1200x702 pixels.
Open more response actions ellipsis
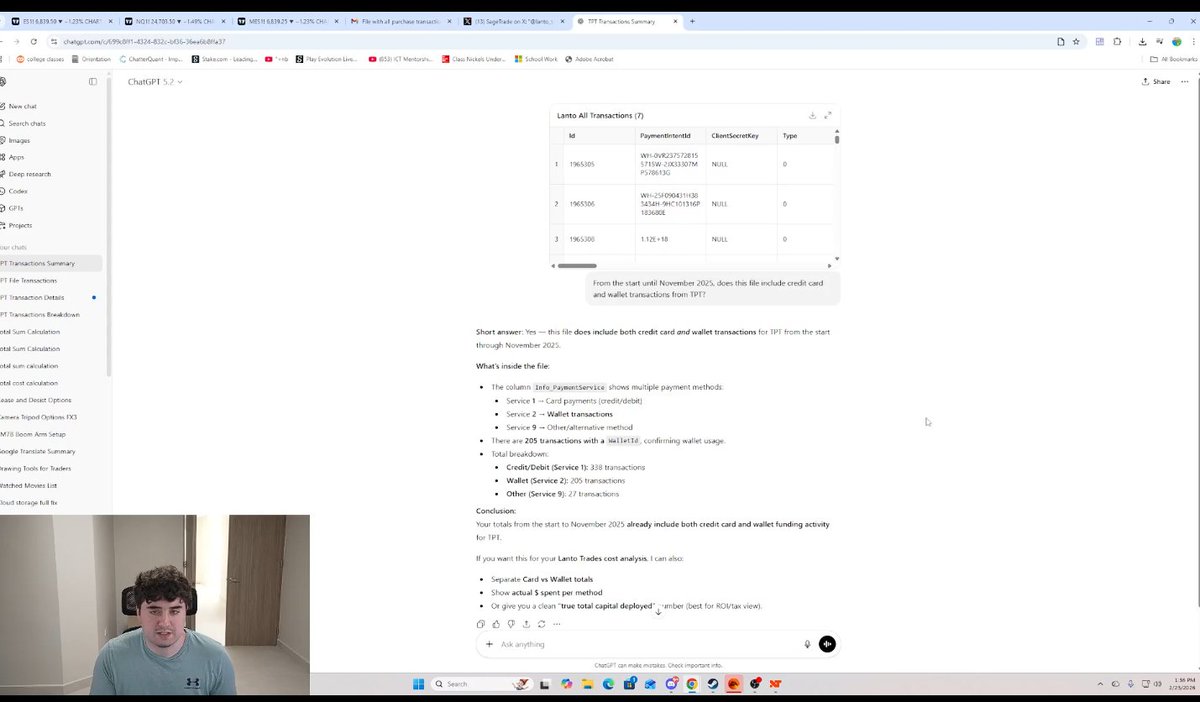[557, 624]
